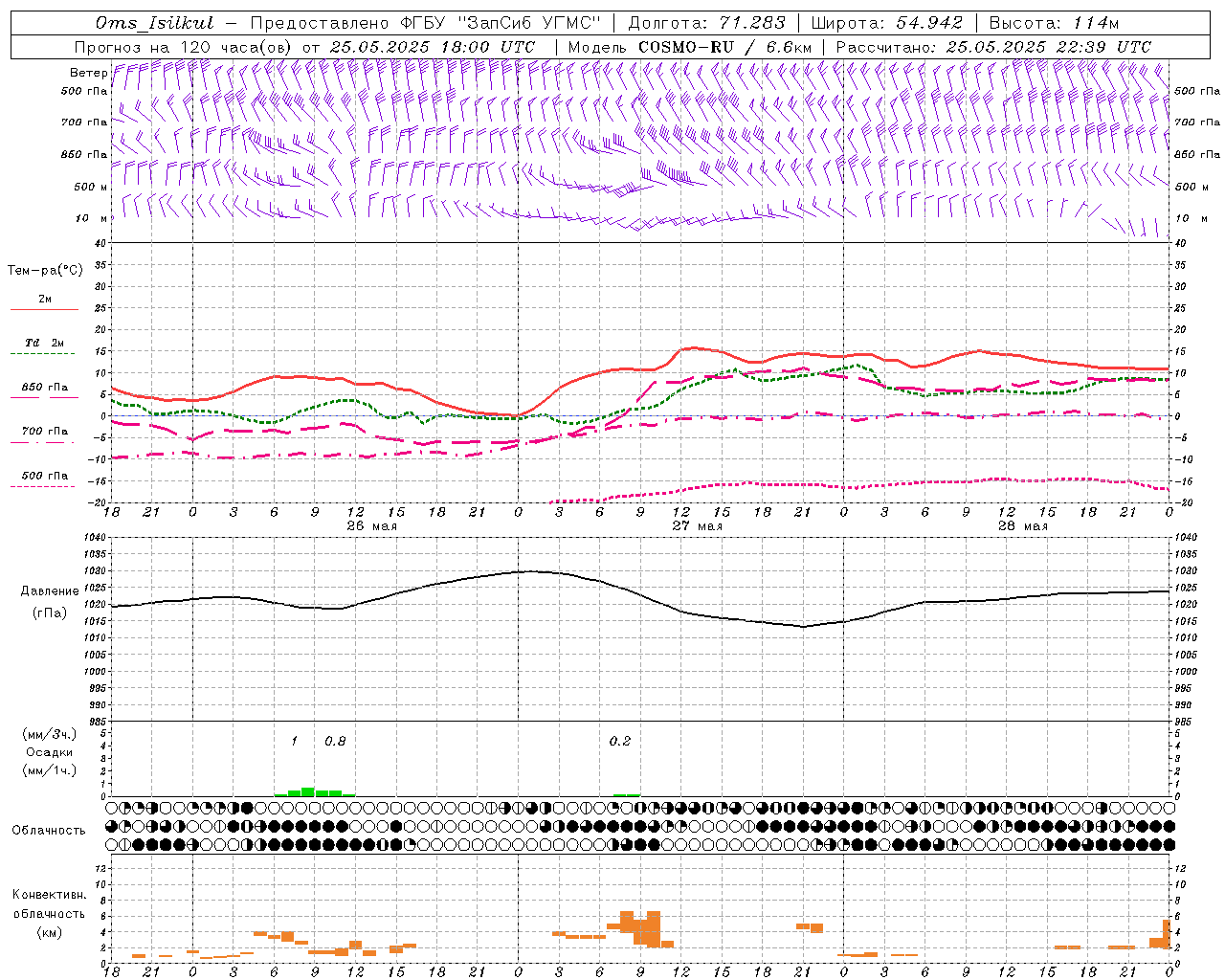Viewport: 1225px width, 980px height.
Task: Click the Модель COSMO-RU / 6.6км text
Action: click(690, 47)
